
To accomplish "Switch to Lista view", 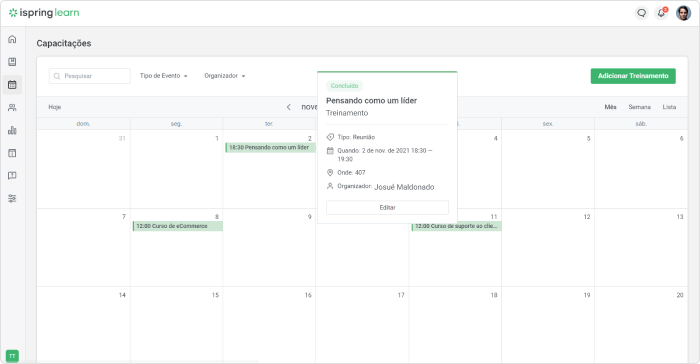I will tap(669, 107).
